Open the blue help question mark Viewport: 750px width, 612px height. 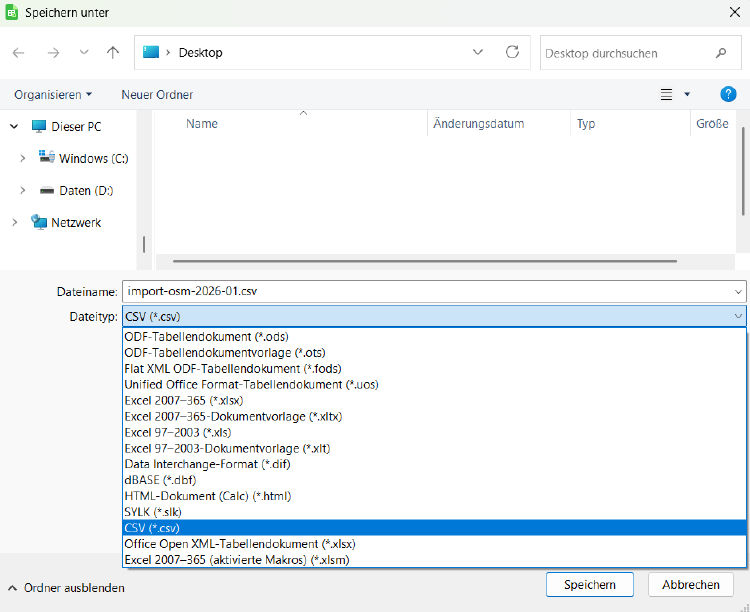pyautogui.click(x=728, y=94)
